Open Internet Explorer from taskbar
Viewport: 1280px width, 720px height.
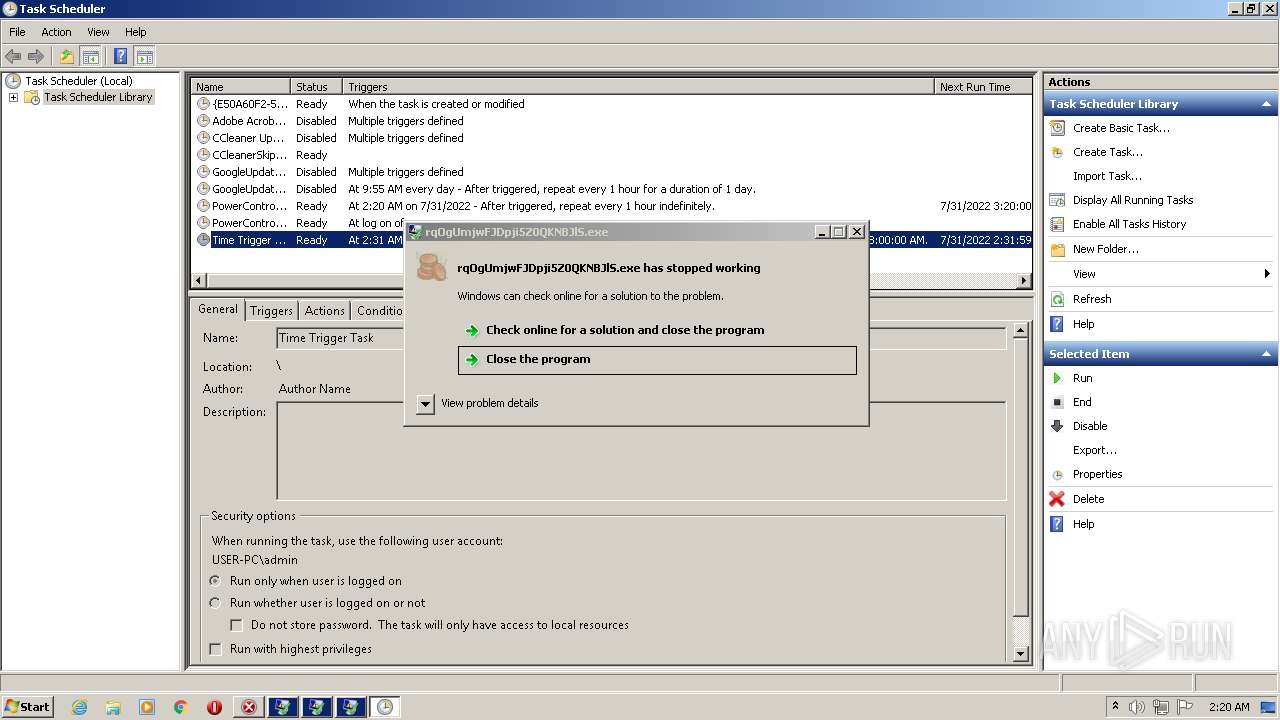click(x=79, y=707)
